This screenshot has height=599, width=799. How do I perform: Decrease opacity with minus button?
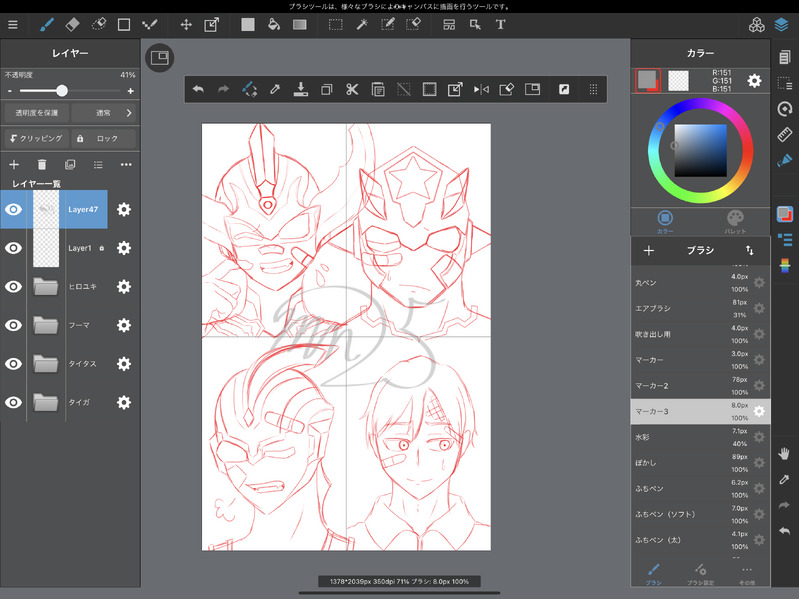(x=10, y=91)
